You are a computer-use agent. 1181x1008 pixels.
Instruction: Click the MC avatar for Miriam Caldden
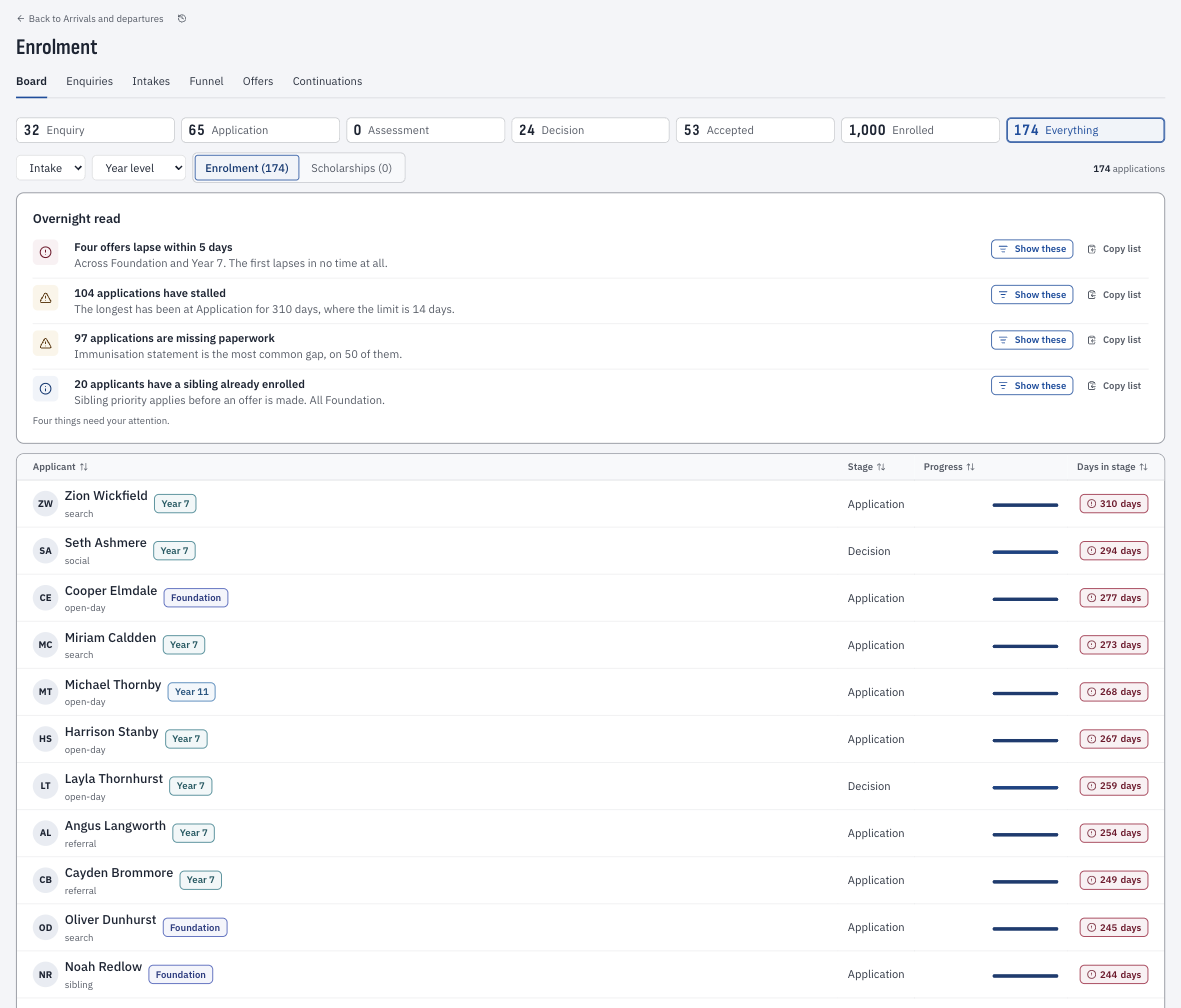pos(45,645)
